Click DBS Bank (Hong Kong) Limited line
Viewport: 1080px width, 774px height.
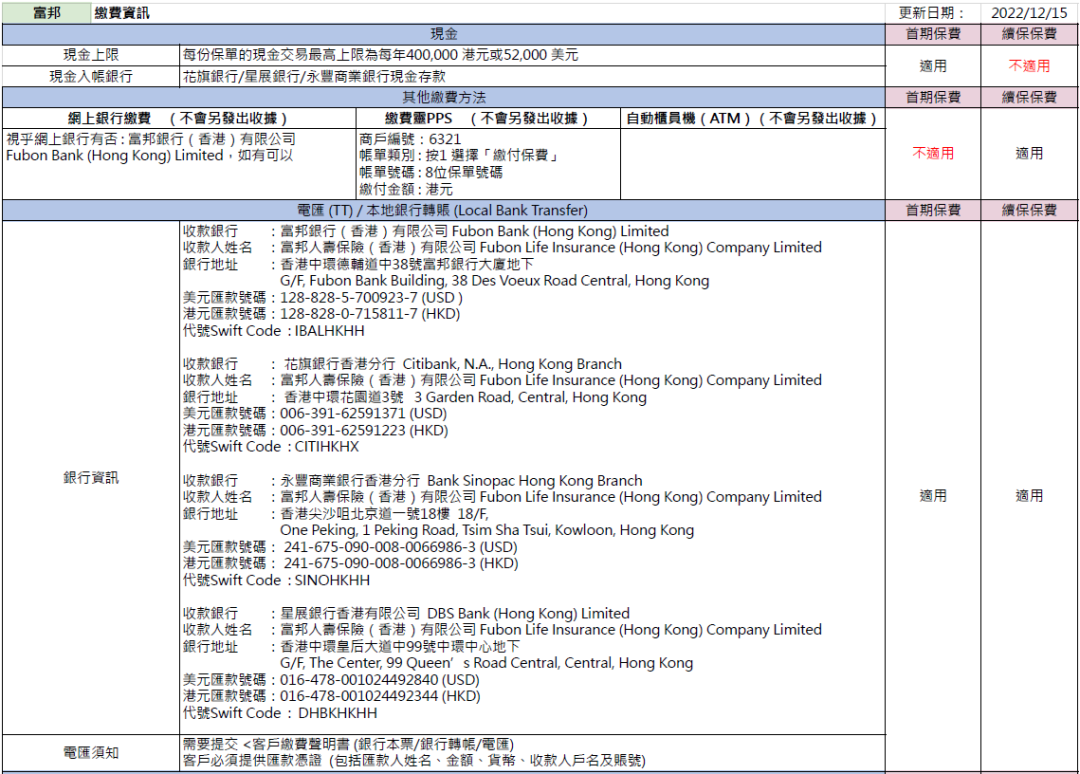click(406, 613)
